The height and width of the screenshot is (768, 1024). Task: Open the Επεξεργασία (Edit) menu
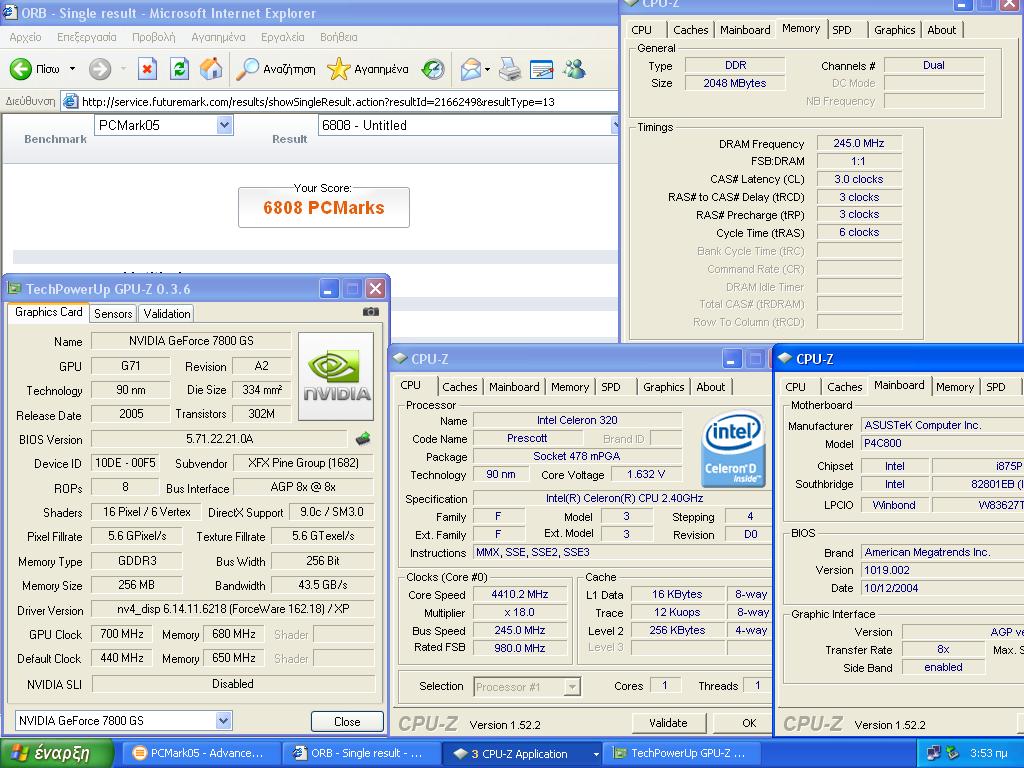[87, 37]
